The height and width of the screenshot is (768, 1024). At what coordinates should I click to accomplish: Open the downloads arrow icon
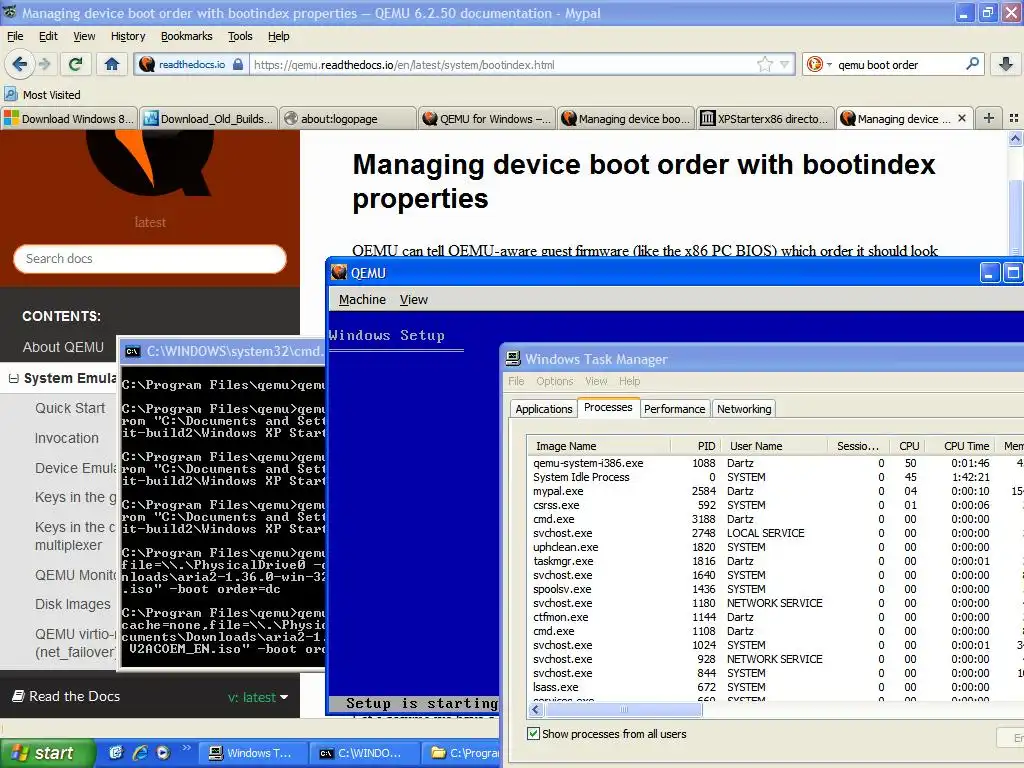(1006, 64)
